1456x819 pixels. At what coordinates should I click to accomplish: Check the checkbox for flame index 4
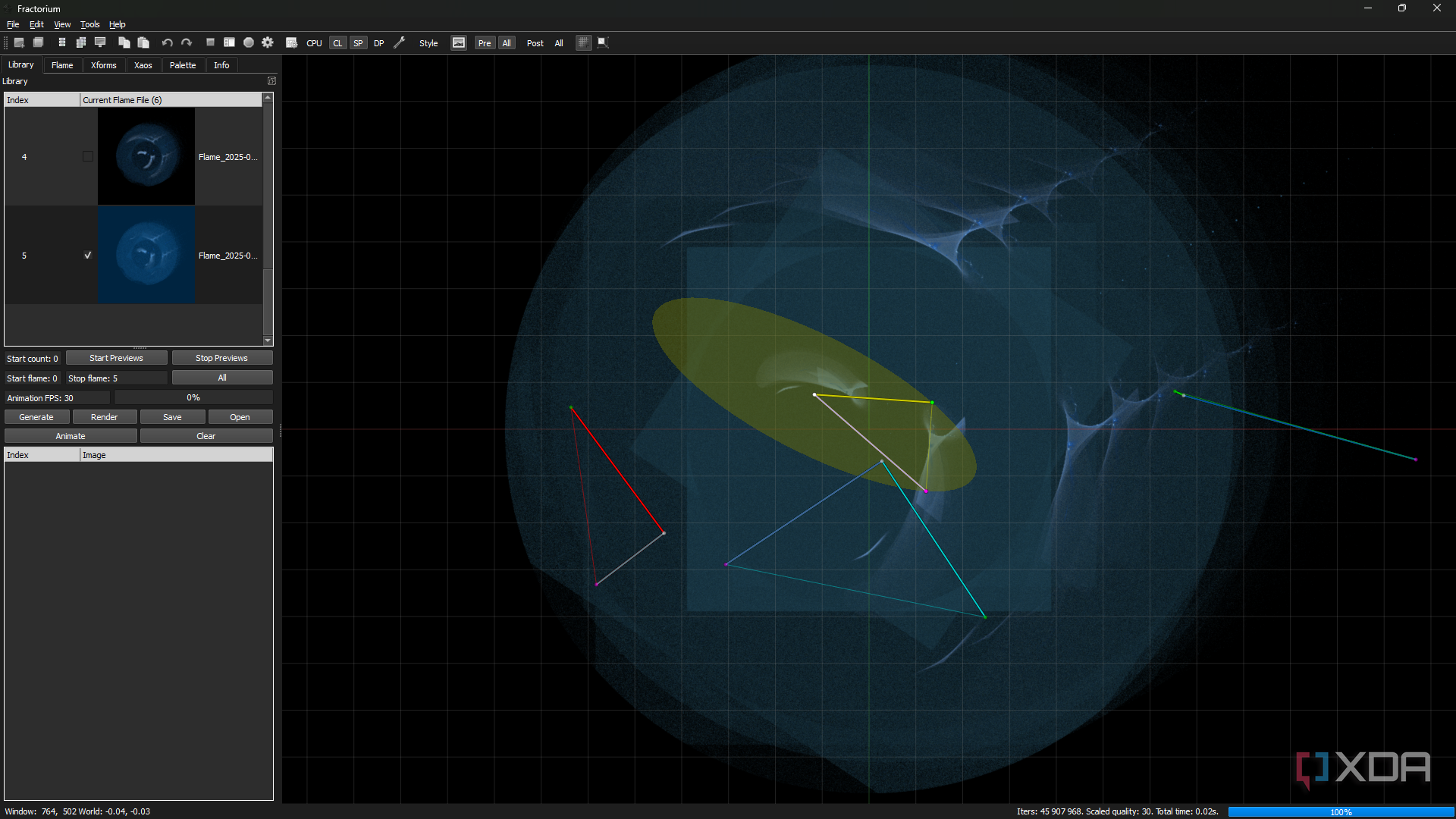[88, 156]
